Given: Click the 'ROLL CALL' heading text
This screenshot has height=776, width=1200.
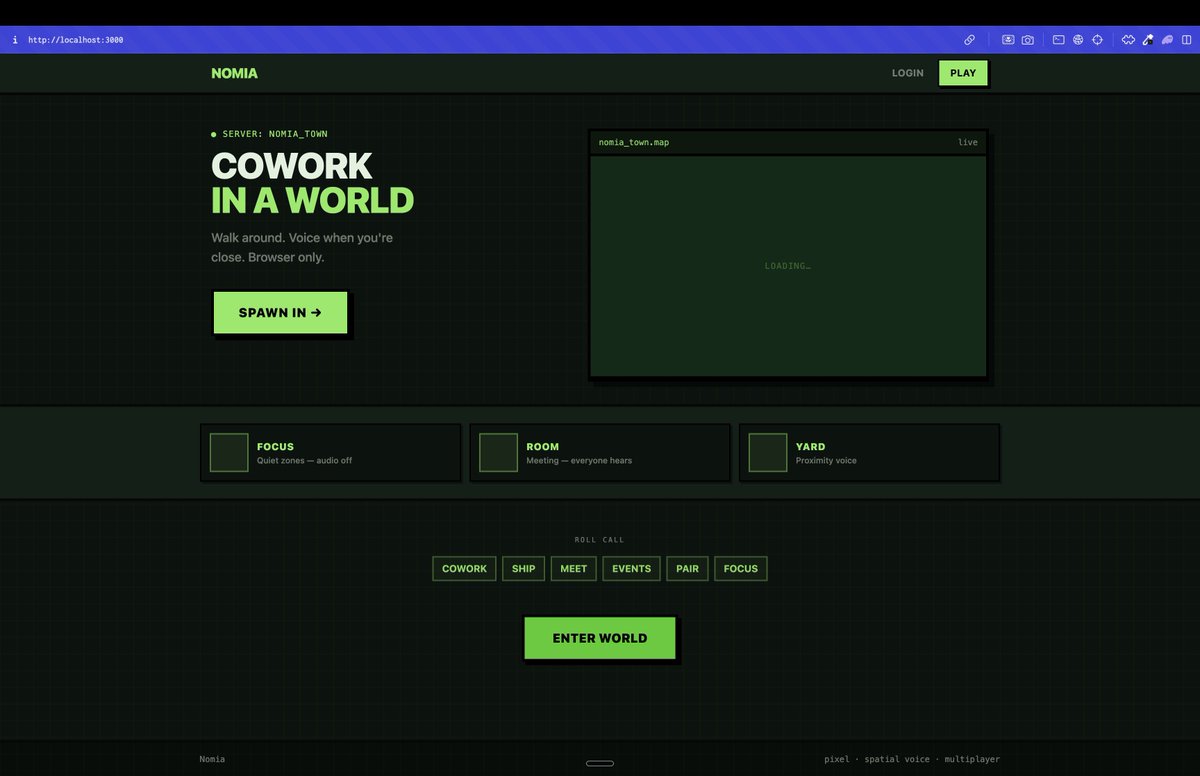Looking at the screenshot, I should (x=600, y=540).
